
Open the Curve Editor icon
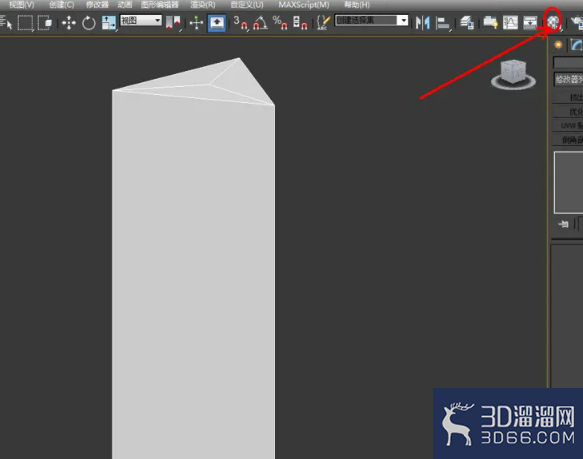click(x=510, y=23)
